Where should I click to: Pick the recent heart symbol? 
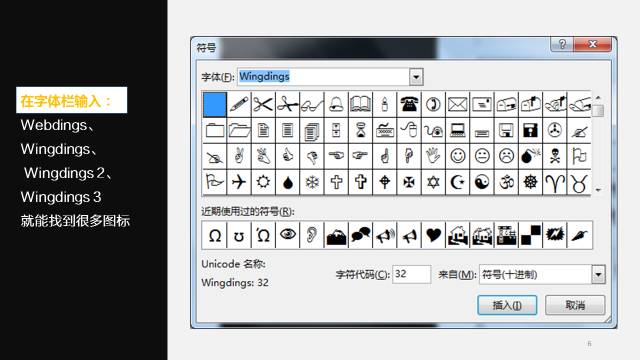click(433, 235)
